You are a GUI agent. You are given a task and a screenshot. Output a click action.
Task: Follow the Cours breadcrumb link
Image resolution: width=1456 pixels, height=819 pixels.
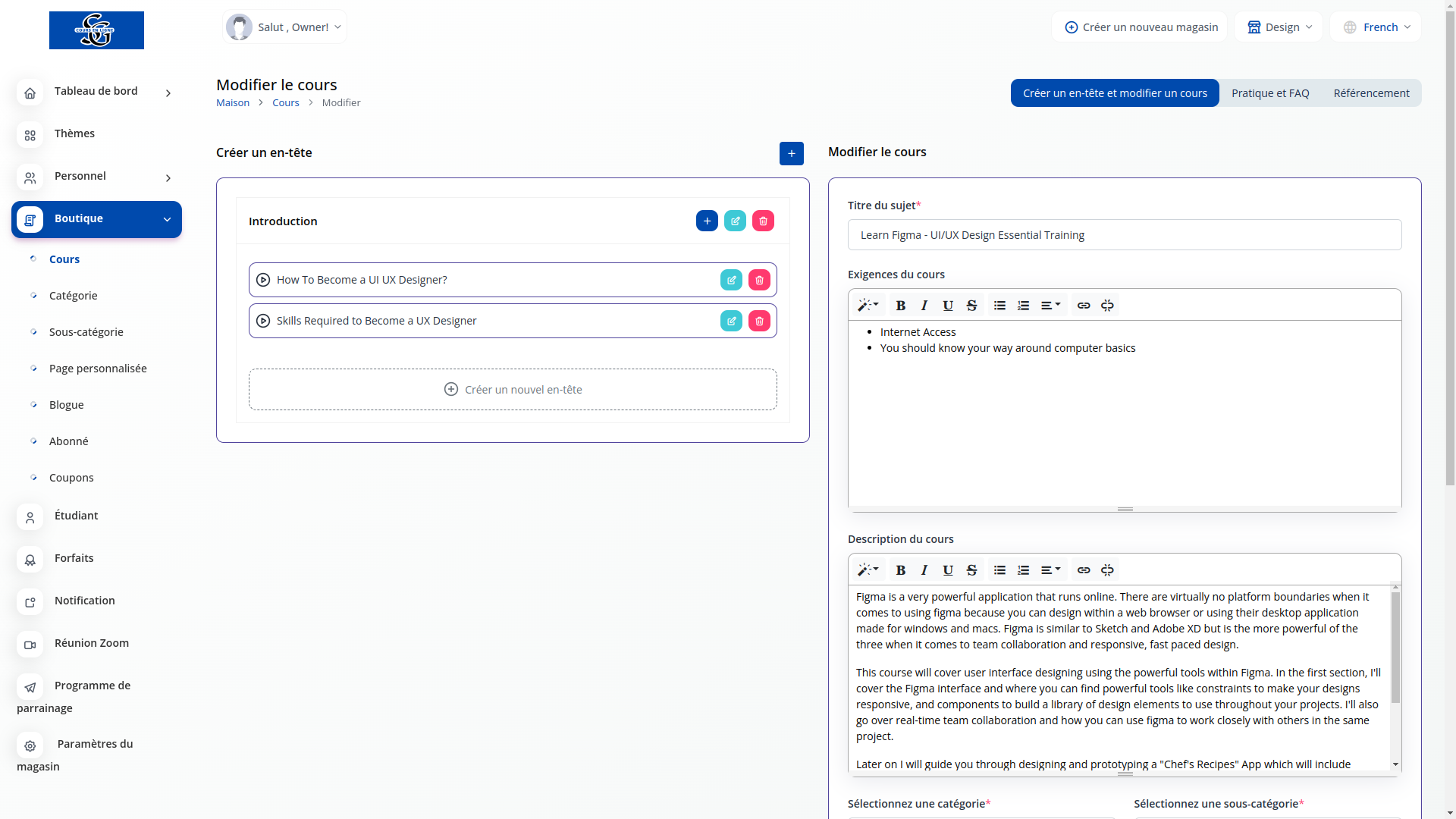(285, 102)
